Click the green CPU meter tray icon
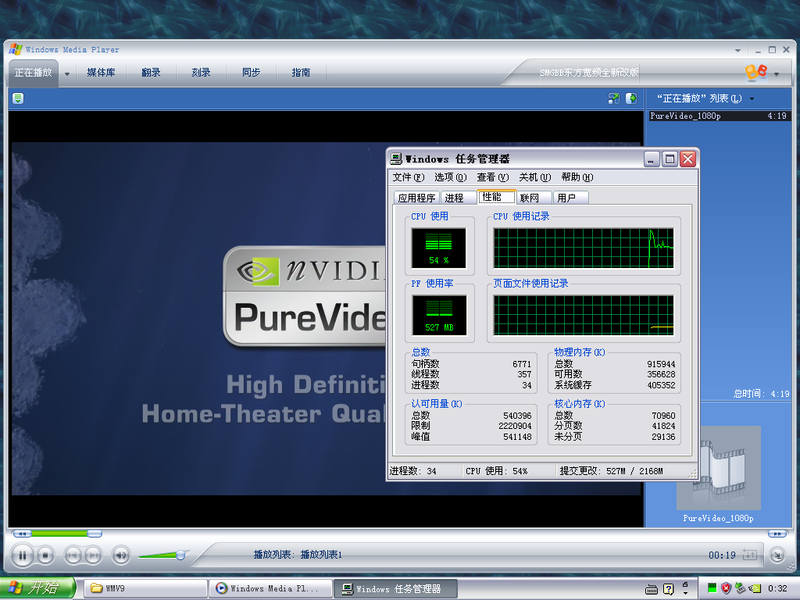 (x=712, y=588)
